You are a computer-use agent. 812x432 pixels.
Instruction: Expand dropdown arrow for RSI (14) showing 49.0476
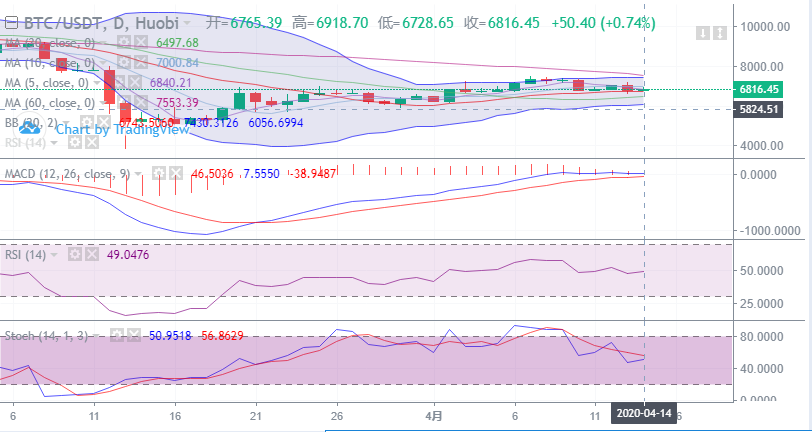55,255
